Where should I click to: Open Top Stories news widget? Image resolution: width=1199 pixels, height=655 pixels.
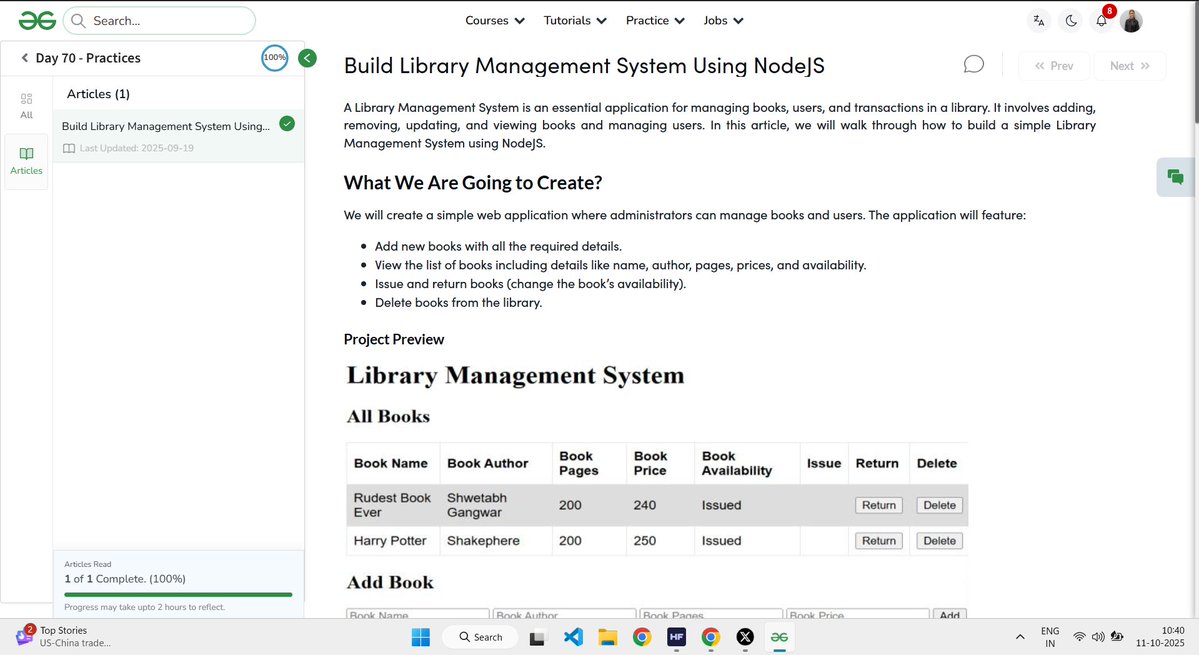[x=63, y=637]
